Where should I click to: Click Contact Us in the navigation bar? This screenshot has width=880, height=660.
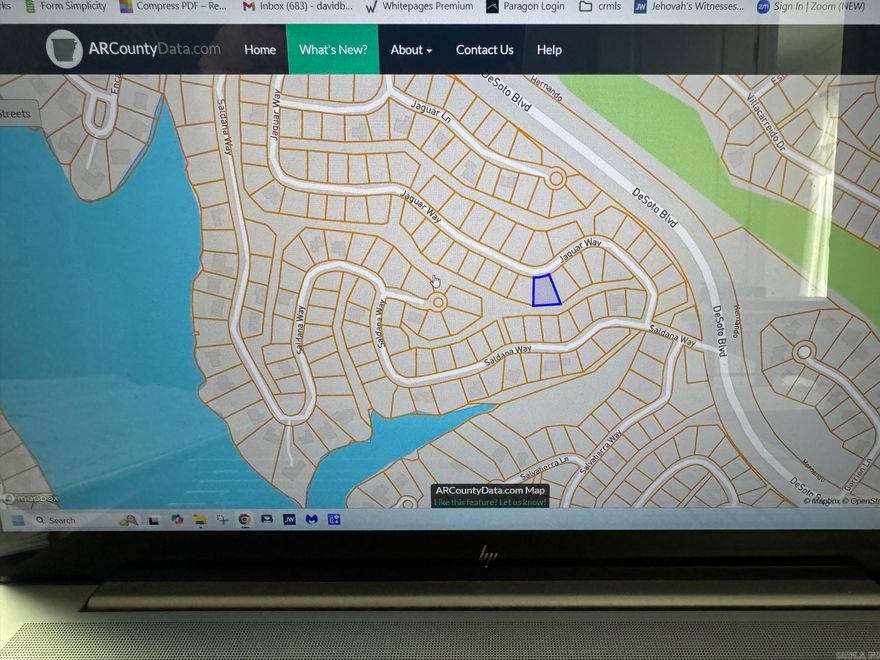(x=484, y=50)
